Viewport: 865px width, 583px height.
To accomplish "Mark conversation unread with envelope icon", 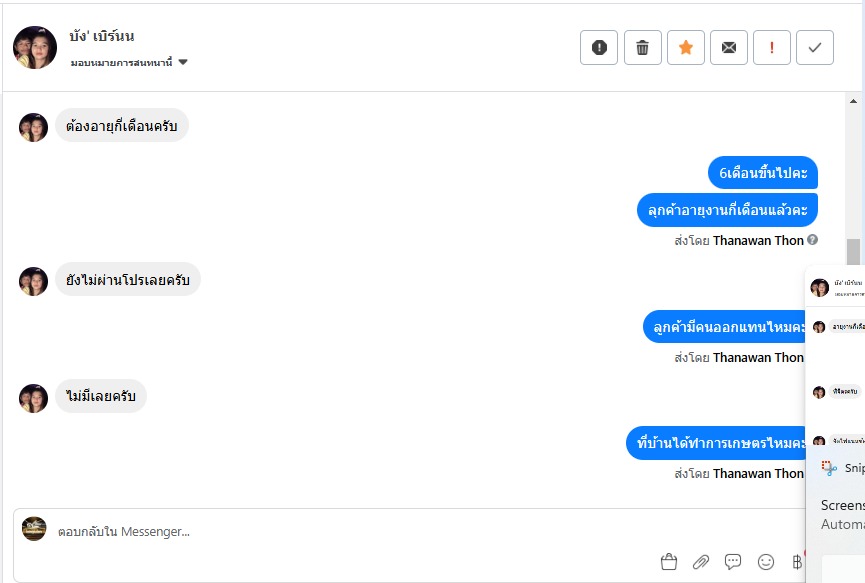I will pos(729,47).
